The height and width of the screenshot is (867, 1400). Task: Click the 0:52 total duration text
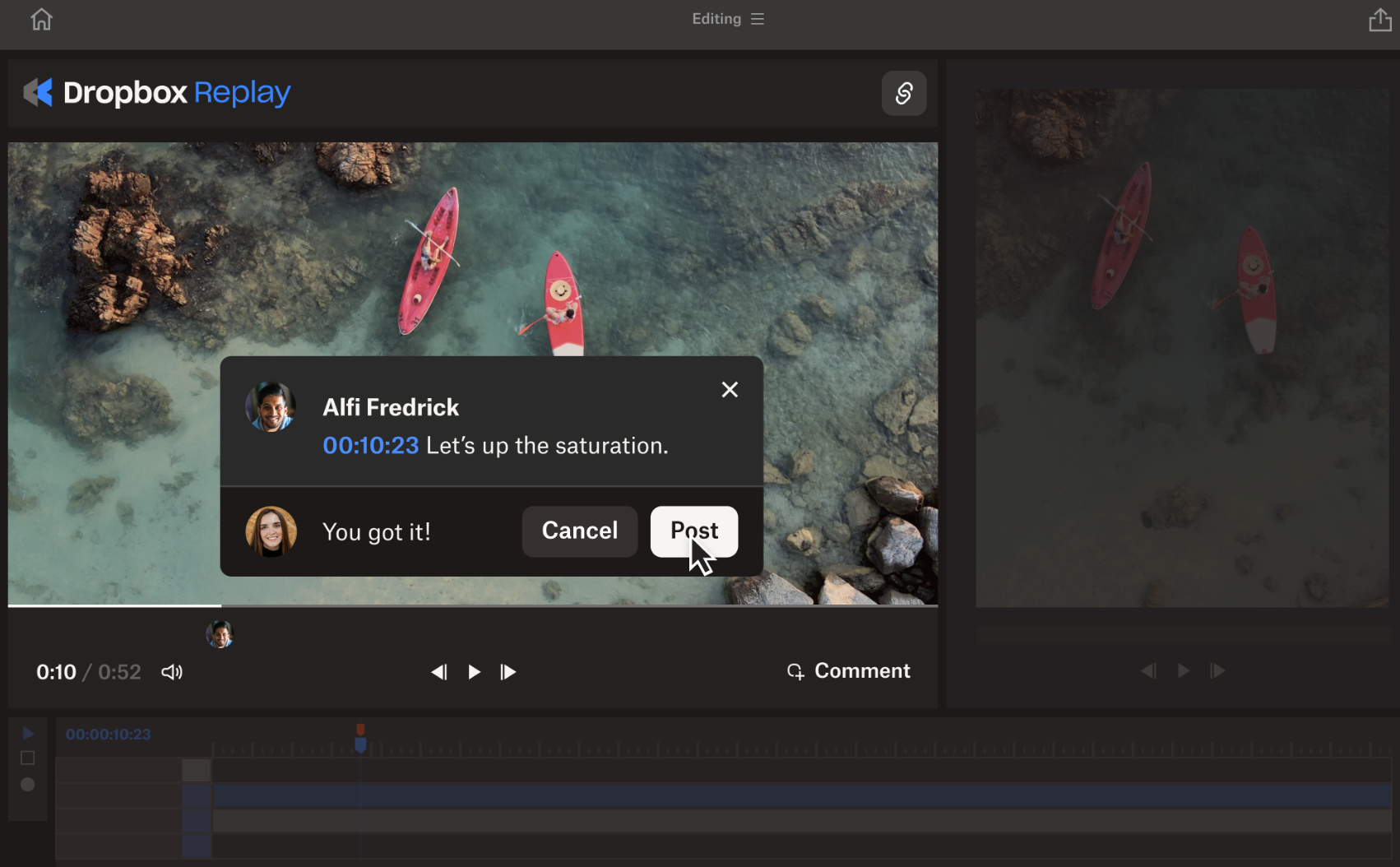point(119,672)
